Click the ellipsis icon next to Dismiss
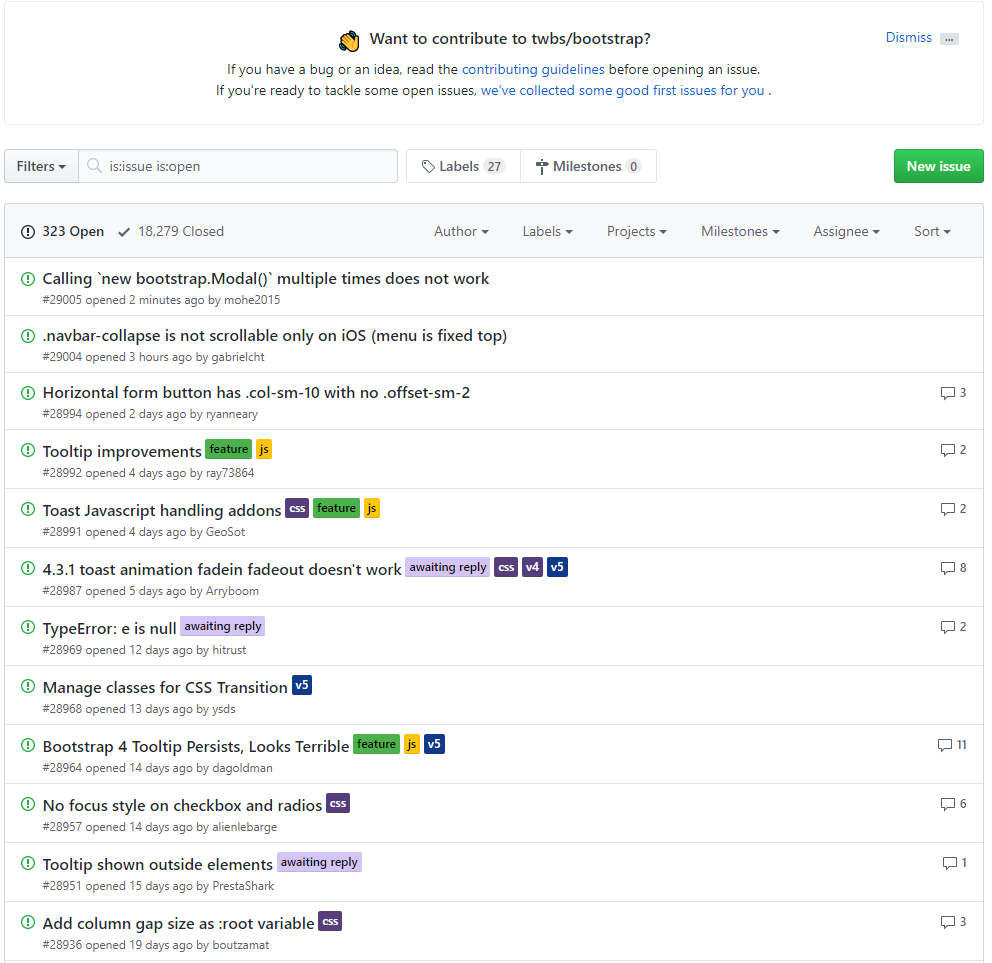This screenshot has height=963, width=992. point(949,39)
